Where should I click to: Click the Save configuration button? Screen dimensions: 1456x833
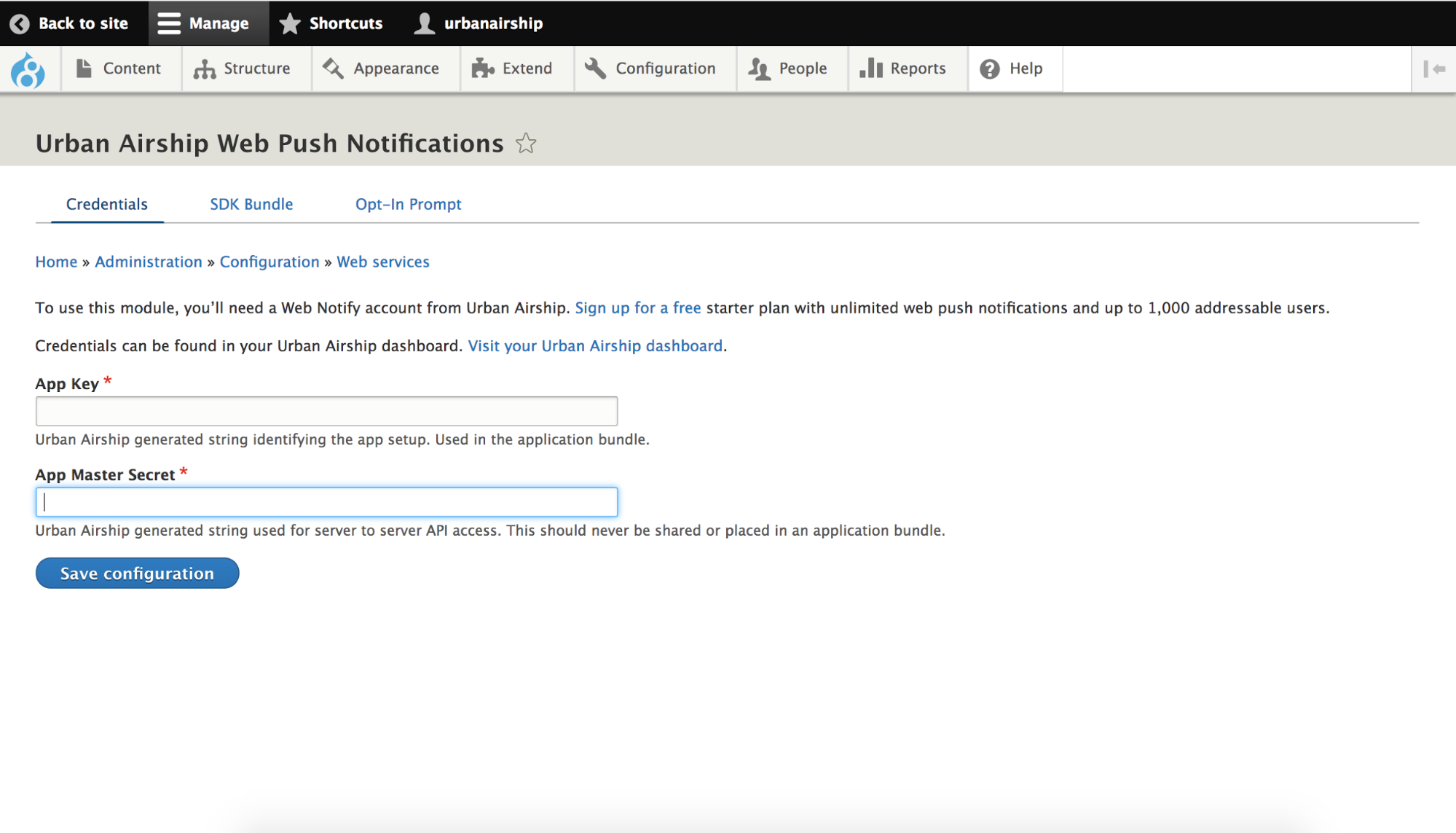(x=137, y=573)
